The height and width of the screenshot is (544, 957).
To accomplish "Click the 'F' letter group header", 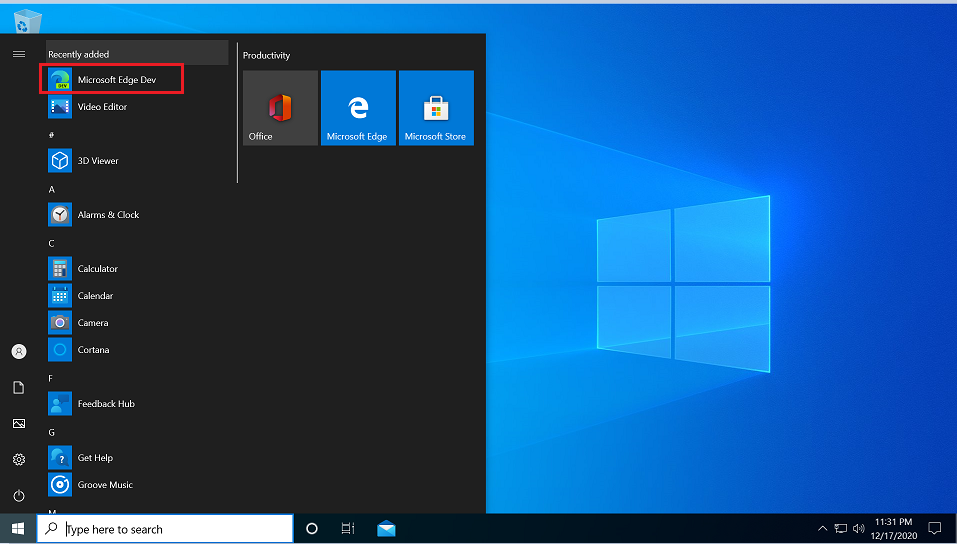I will coord(51,379).
